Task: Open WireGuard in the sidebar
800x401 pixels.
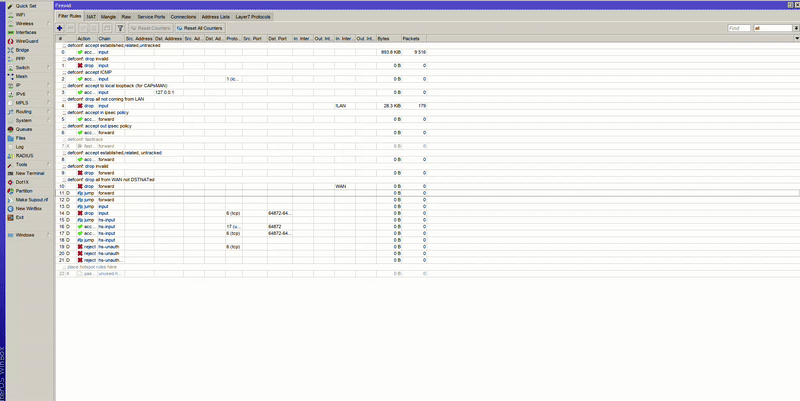Action: [x=27, y=41]
